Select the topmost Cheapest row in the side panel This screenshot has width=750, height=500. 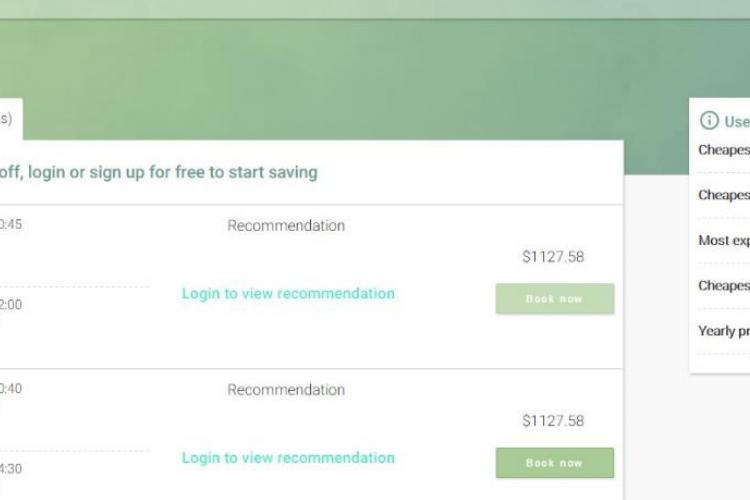coord(724,150)
